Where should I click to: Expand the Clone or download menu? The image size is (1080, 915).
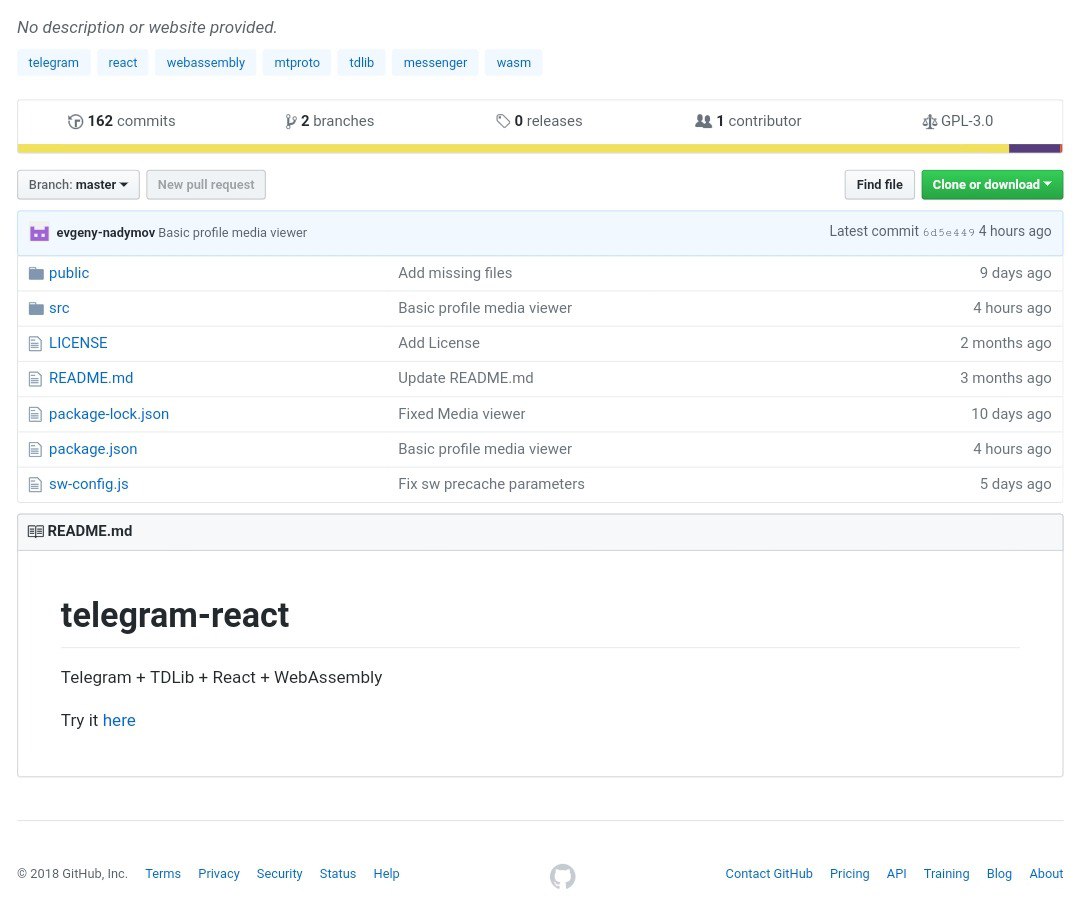pos(992,185)
